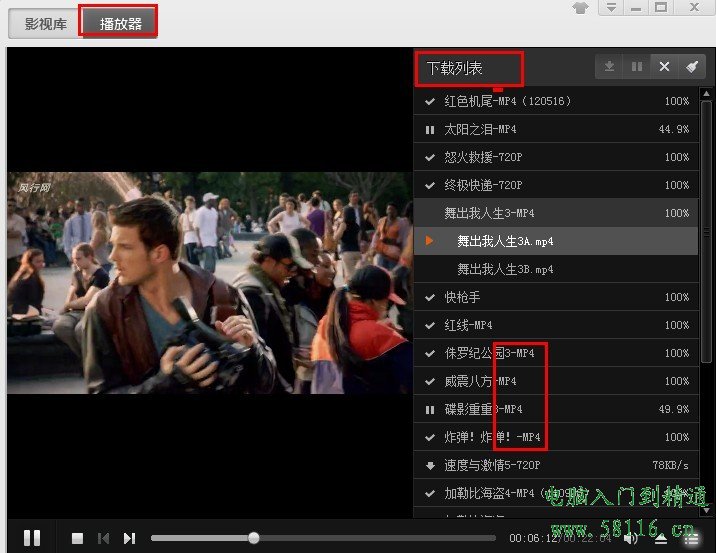Image resolution: width=716 pixels, height=553 pixels.
Task: Open the title bar dropdown menu icon
Action: [x=611, y=7]
